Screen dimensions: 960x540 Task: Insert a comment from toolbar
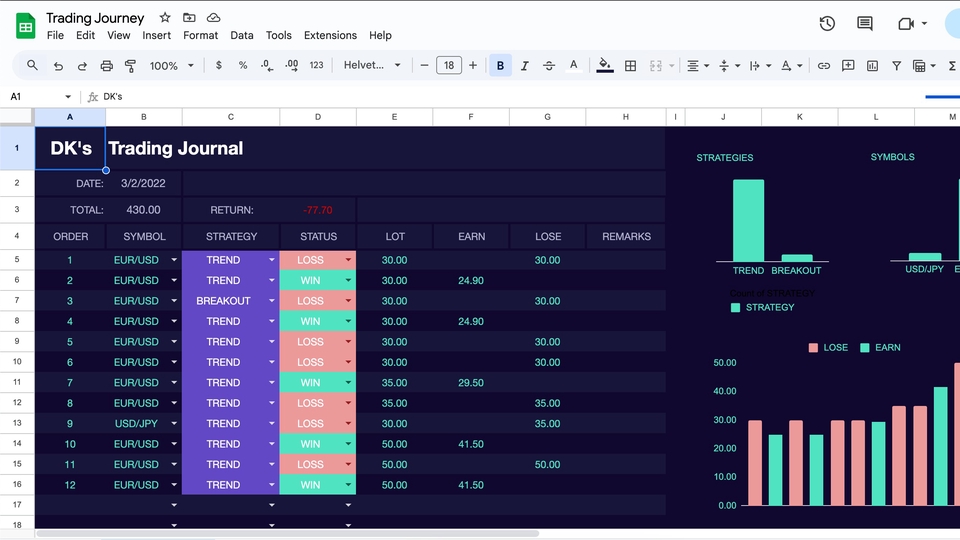[x=848, y=66]
